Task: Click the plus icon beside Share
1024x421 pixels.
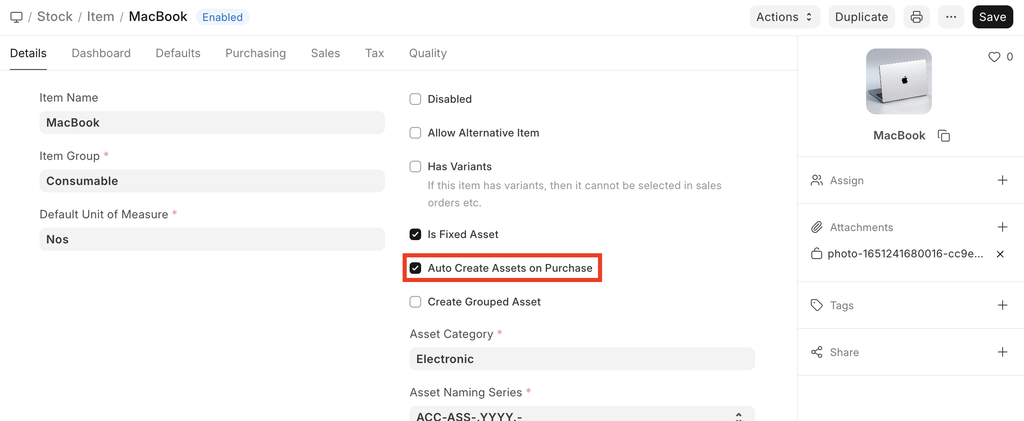Action: 1002,352
